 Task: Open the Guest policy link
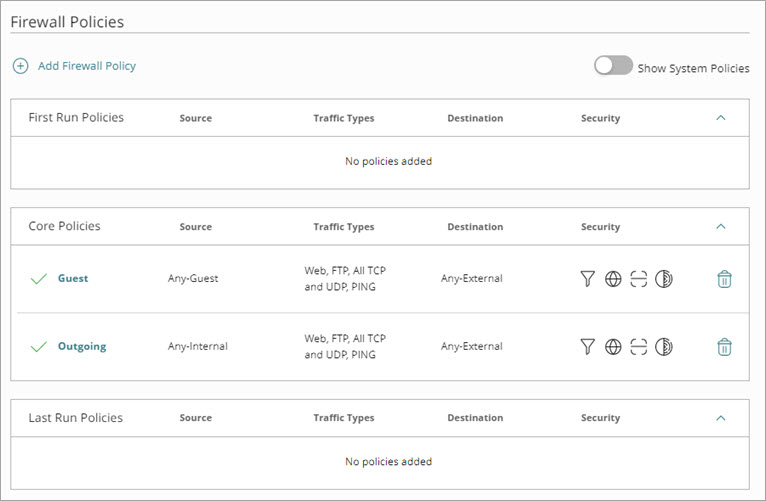(x=73, y=279)
